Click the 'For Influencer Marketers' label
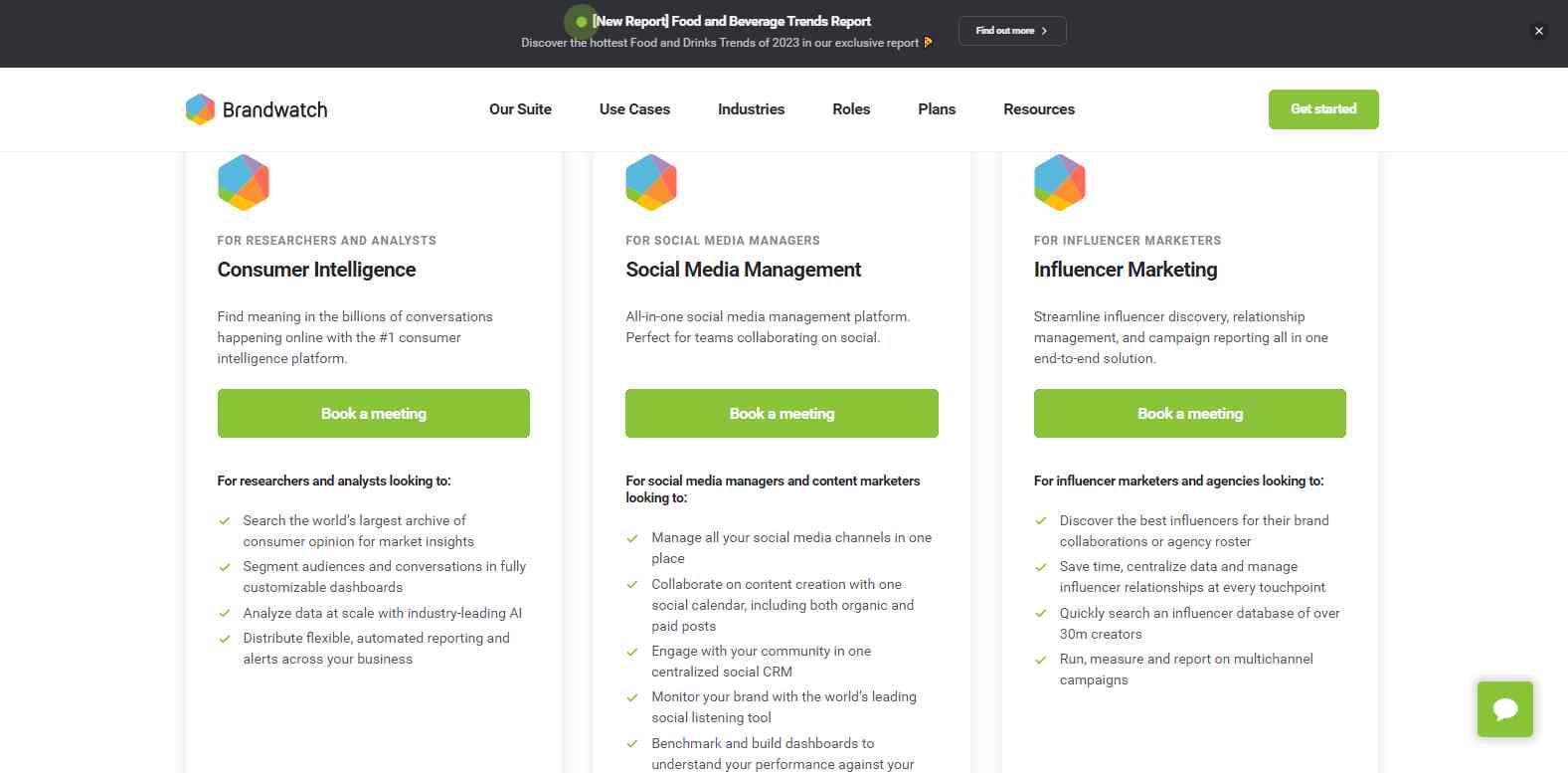1568x773 pixels. pos(1128,241)
